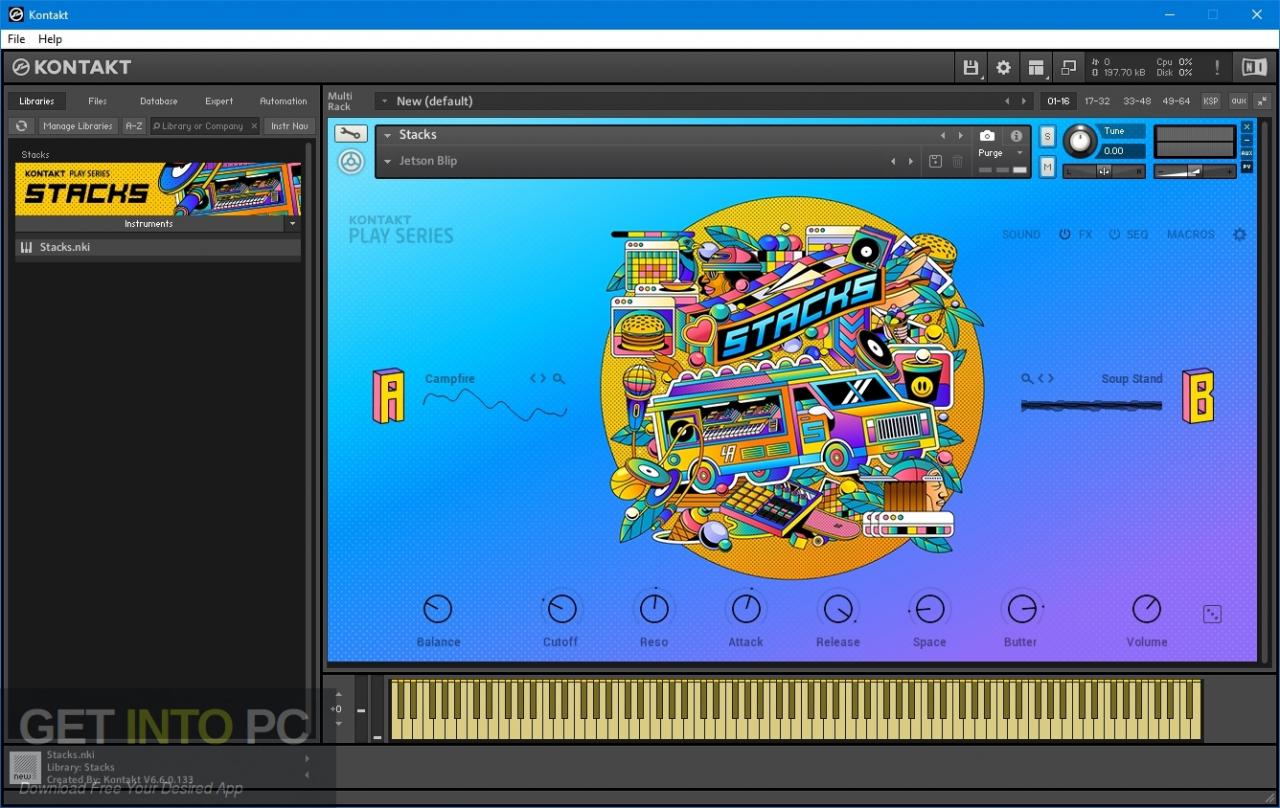The height and width of the screenshot is (808, 1280).
Task: Open Stacks settings cog next to MACROS
Action: pyautogui.click(x=1240, y=234)
